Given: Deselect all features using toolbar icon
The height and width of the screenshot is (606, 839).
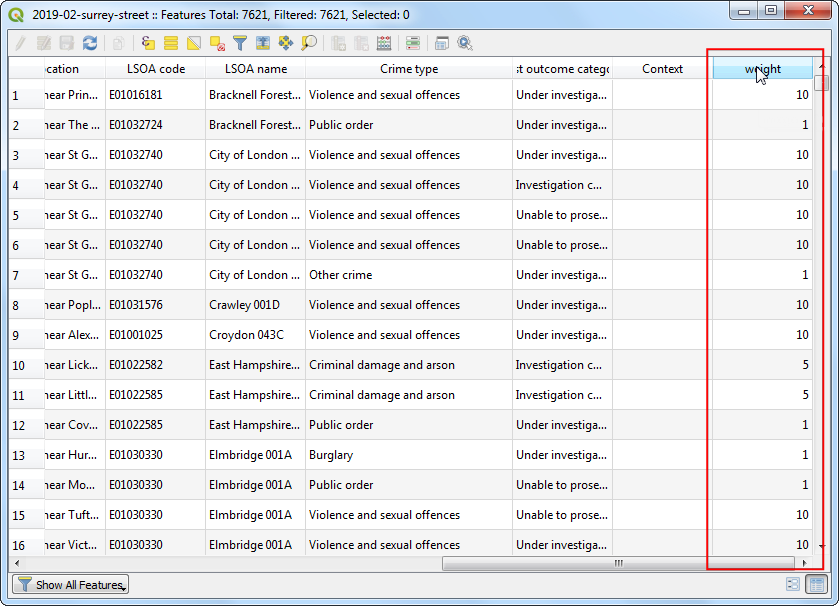Looking at the screenshot, I should (217, 43).
